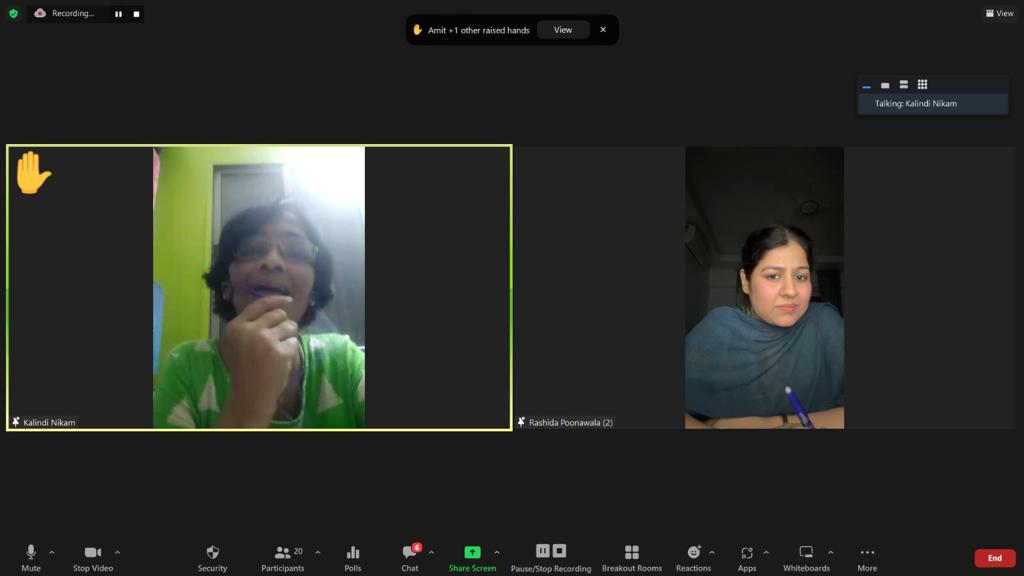Pause recording using the top-left pause icon

click(x=118, y=14)
